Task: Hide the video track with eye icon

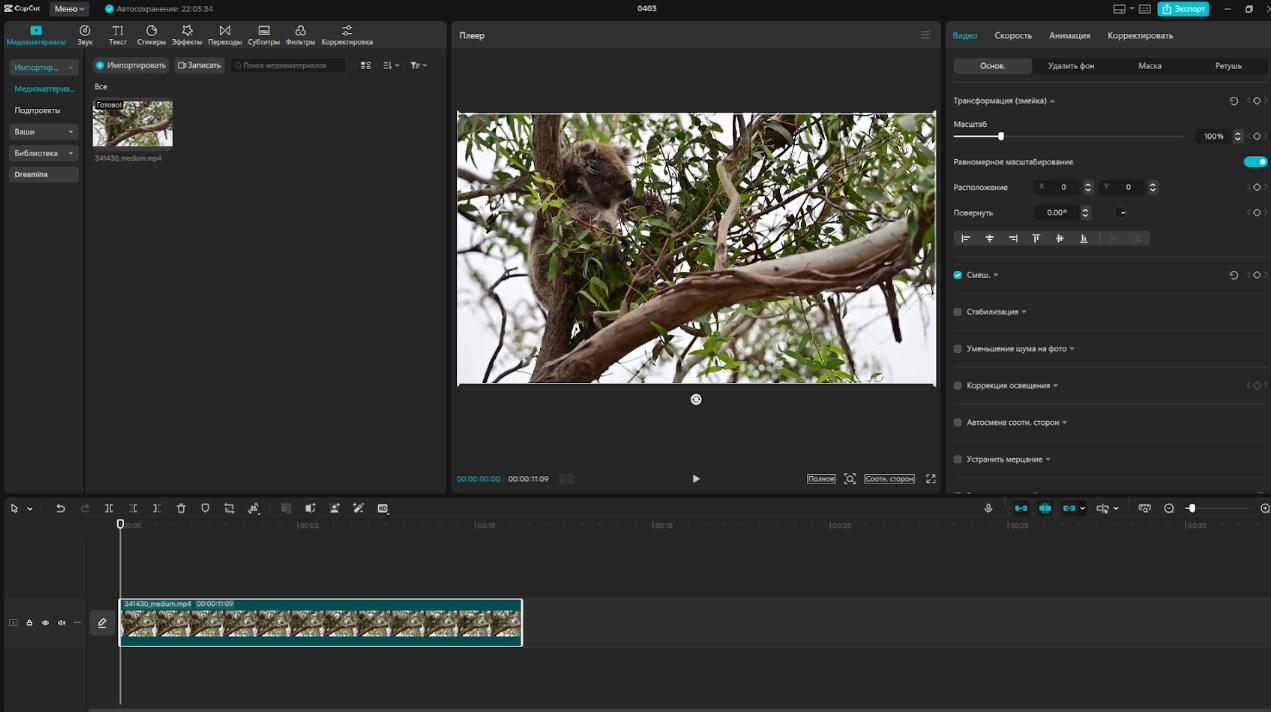Action: click(x=45, y=623)
